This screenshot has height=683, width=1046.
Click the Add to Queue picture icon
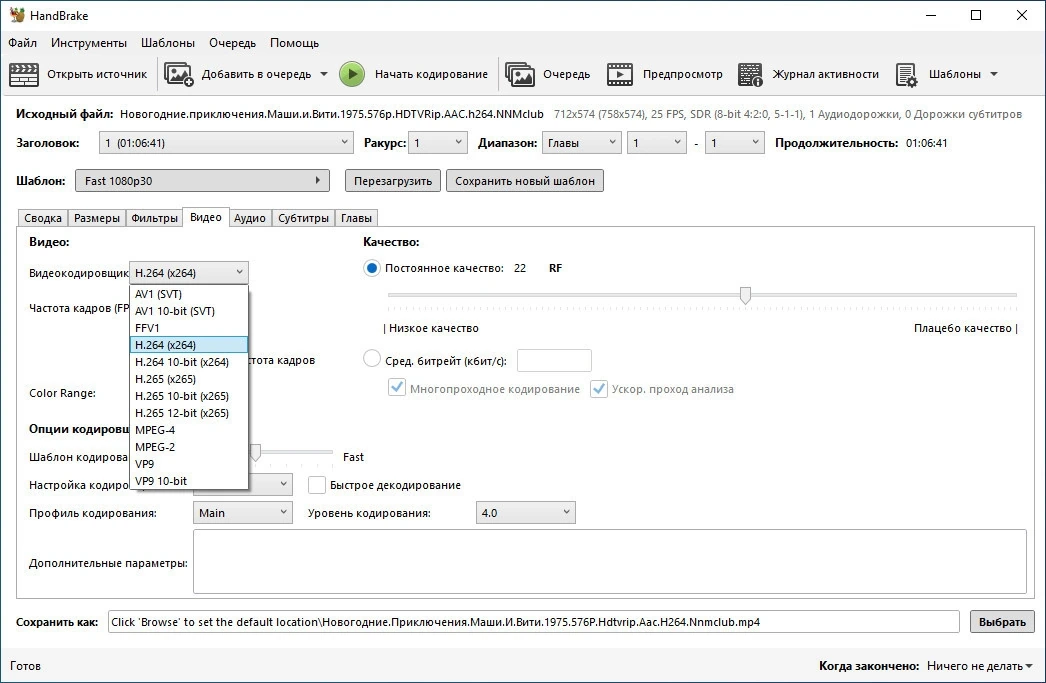tap(179, 74)
